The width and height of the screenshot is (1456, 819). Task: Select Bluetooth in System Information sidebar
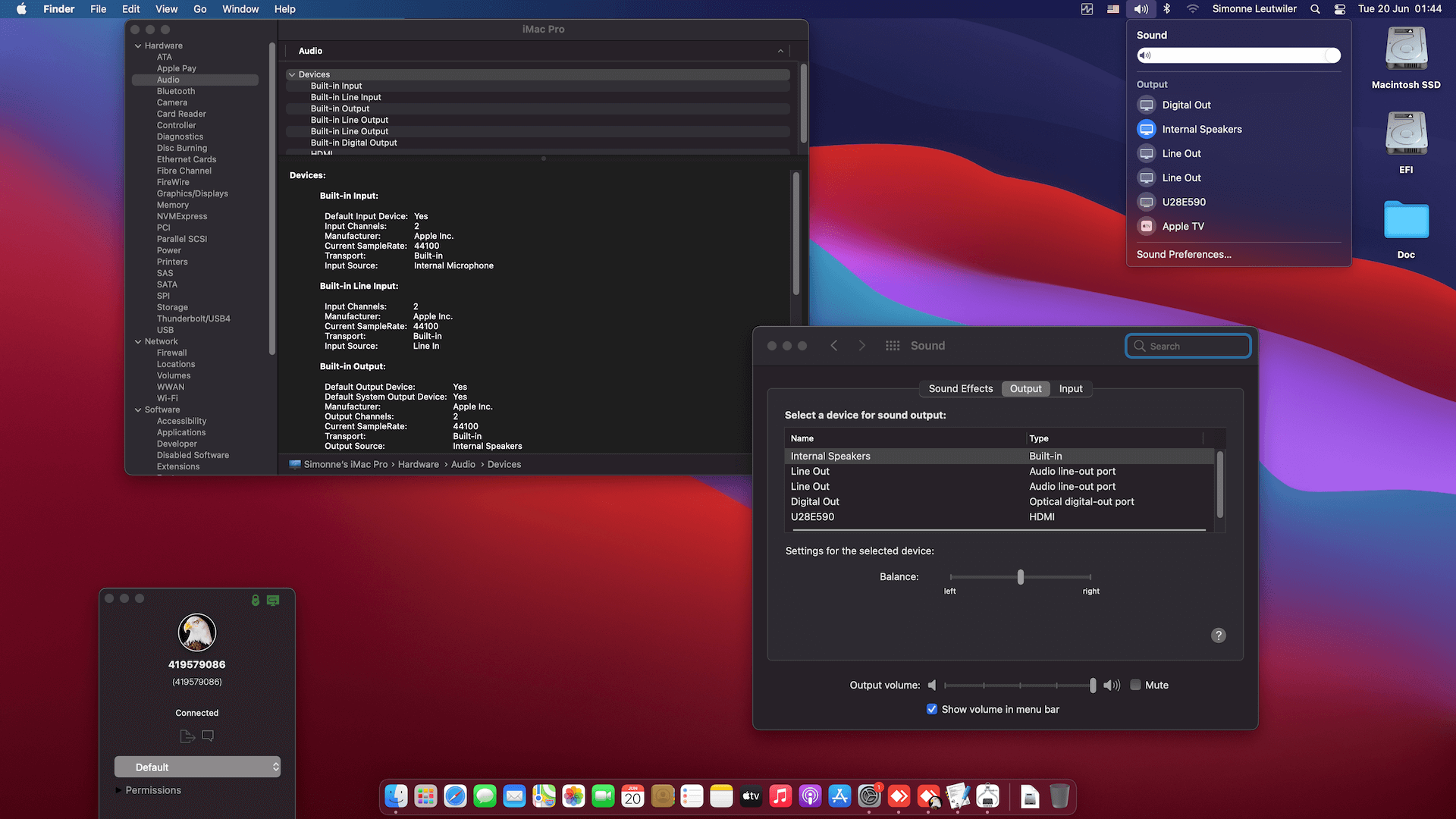[176, 91]
